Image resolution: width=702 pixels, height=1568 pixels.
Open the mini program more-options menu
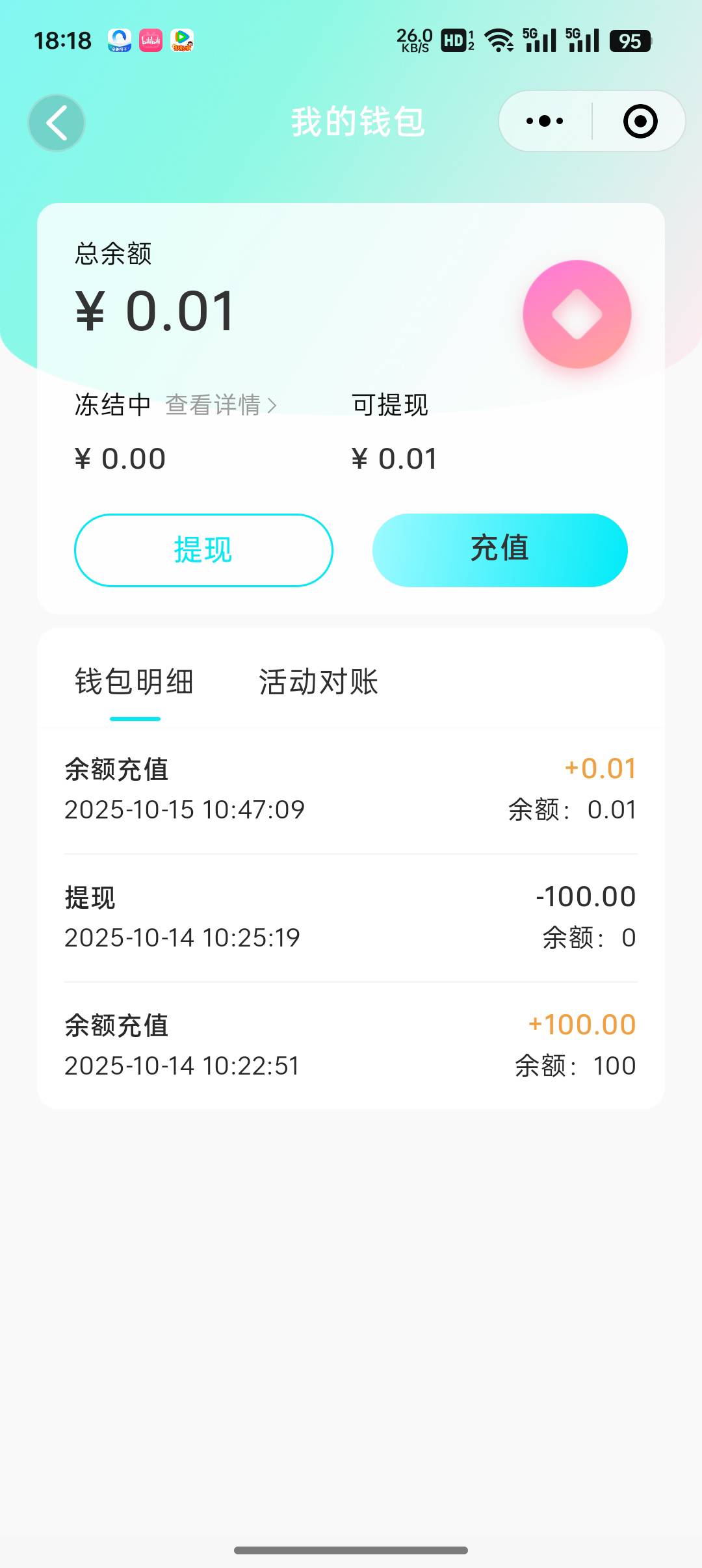[545, 121]
